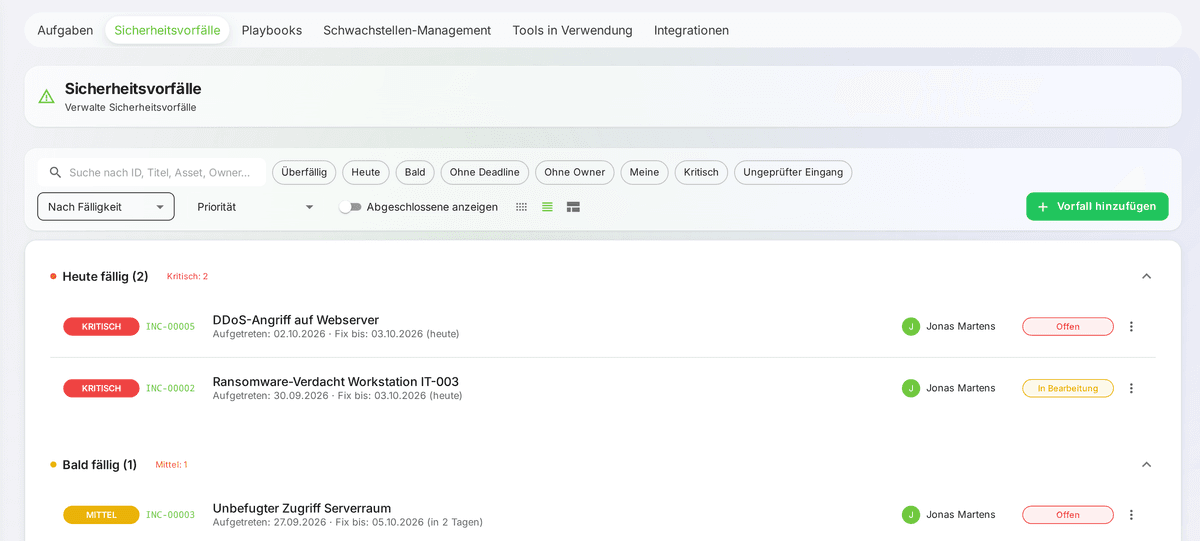
Task: Collapse the Heute fällig section
Action: (x=1147, y=276)
